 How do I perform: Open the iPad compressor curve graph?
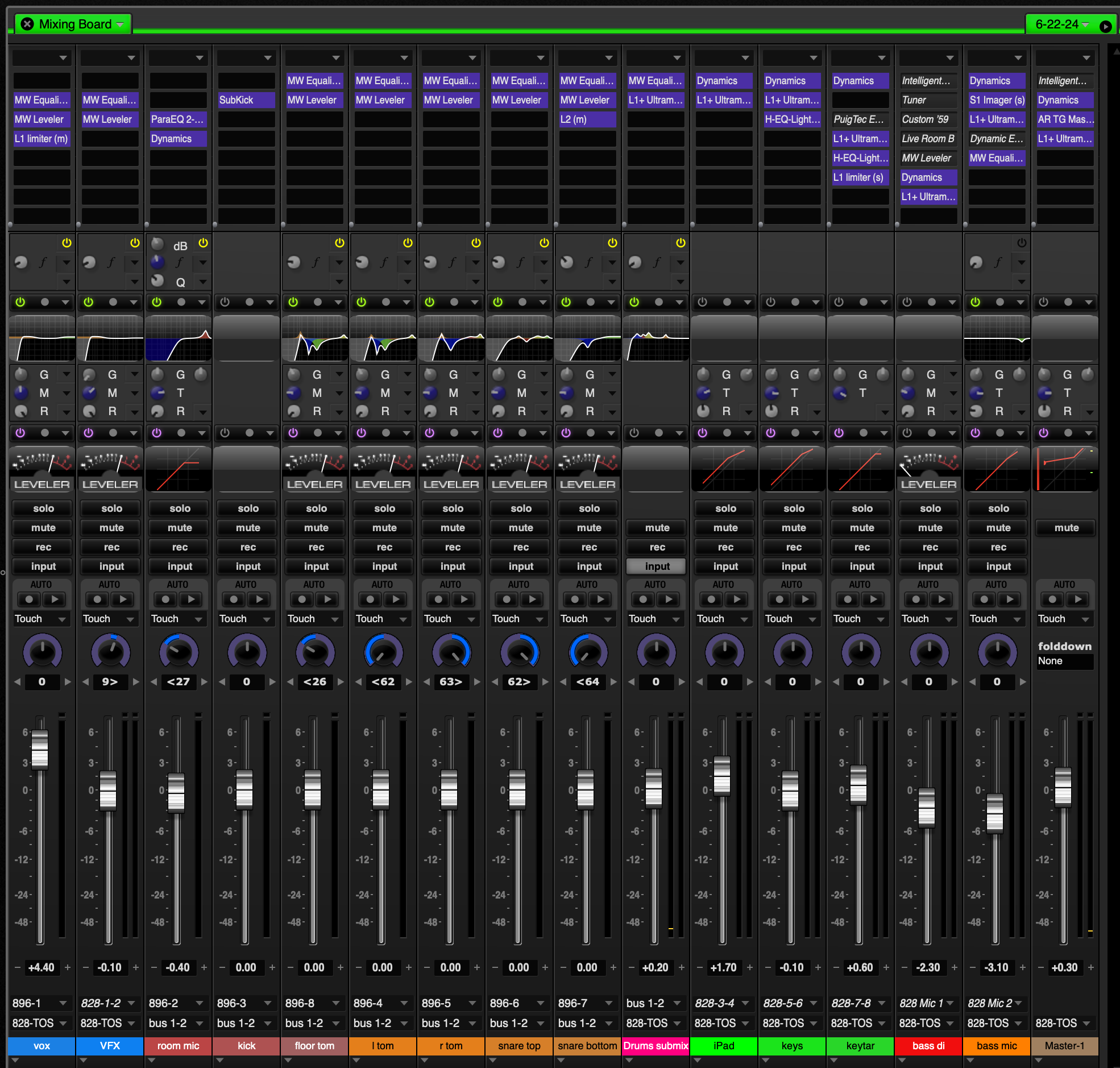point(724,470)
